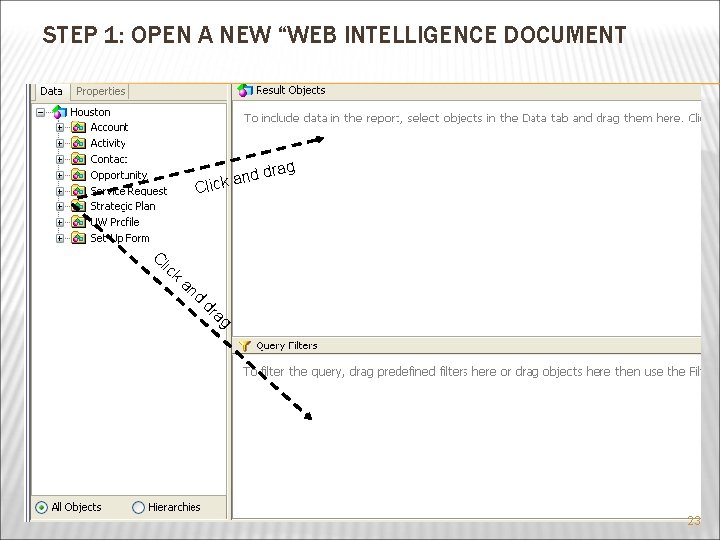The width and height of the screenshot is (720, 540).
Task: Click the Query Filters header text
Action: click(287, 346)
